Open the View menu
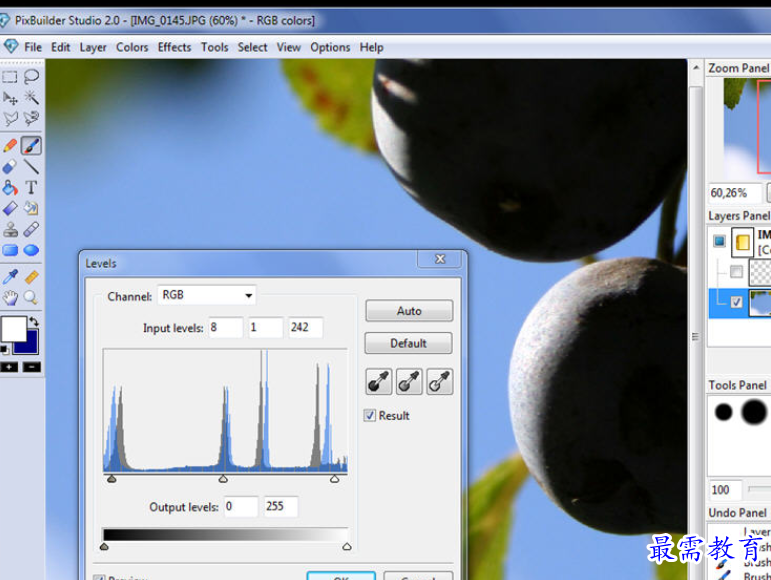The height and width of the screenshot is (580, 771). (x=288, y=47)
